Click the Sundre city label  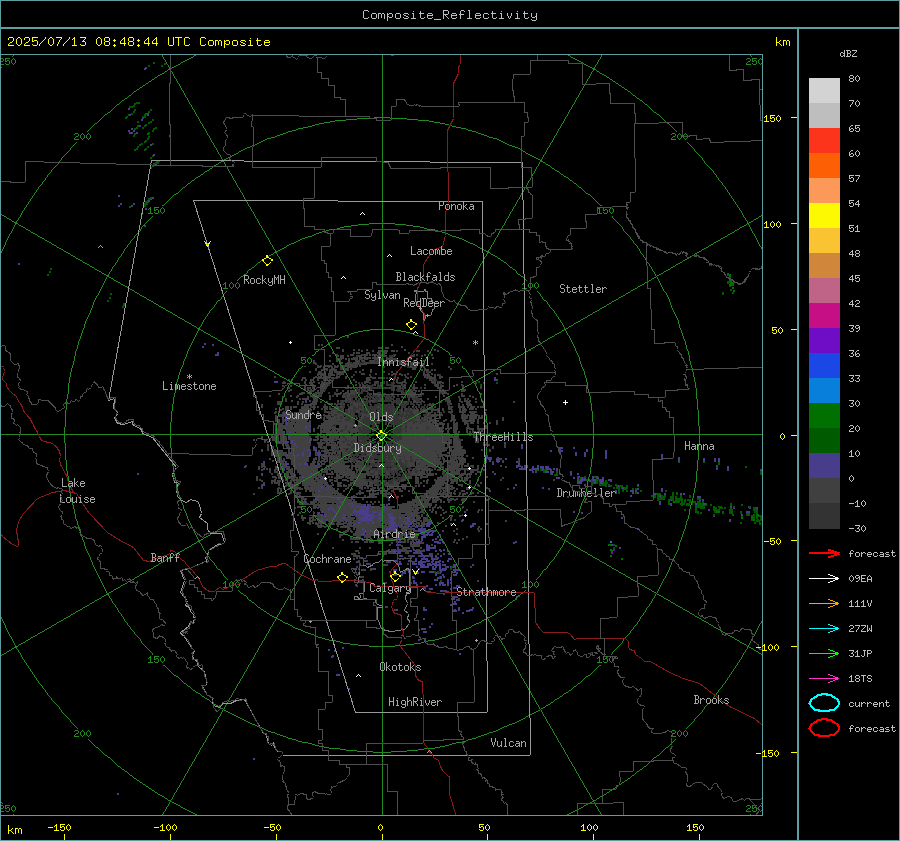[x=303, y=415]
